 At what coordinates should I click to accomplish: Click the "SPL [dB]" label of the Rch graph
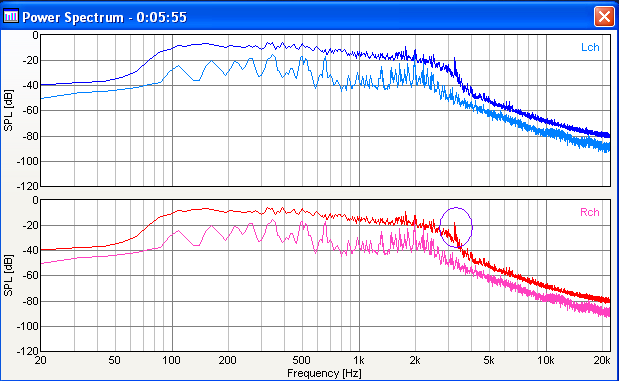pos(8,275)
